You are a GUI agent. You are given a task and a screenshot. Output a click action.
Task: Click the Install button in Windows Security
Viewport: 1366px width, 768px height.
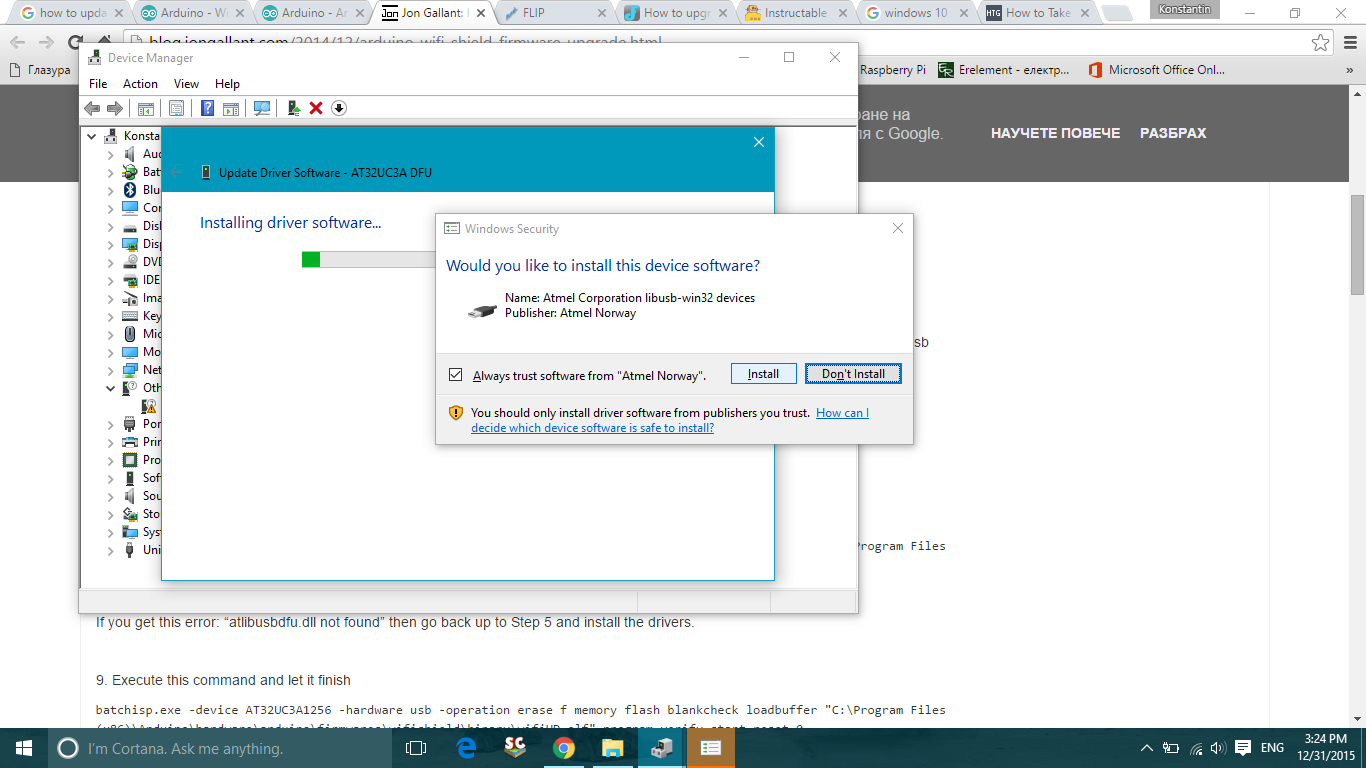(x=763, y=373)
